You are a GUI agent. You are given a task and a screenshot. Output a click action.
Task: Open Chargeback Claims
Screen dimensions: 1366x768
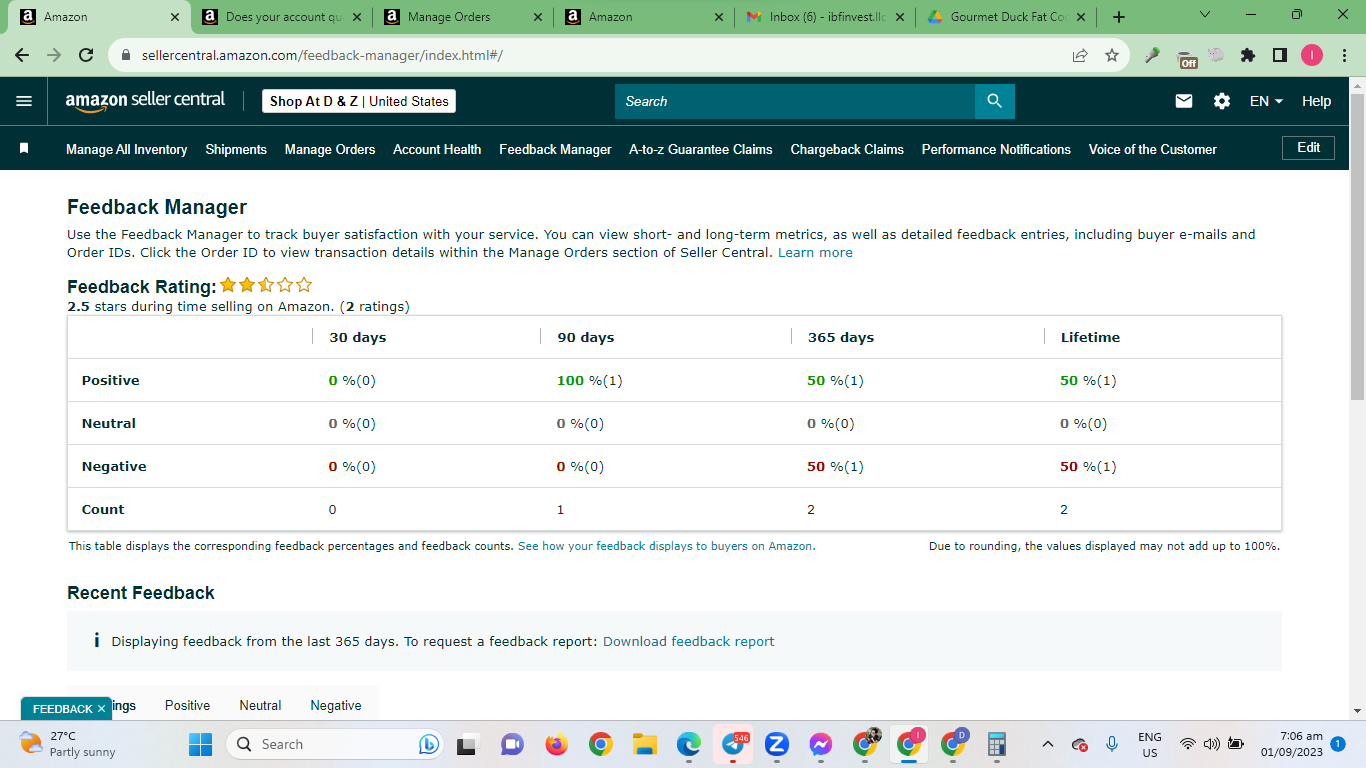point(847,149)
